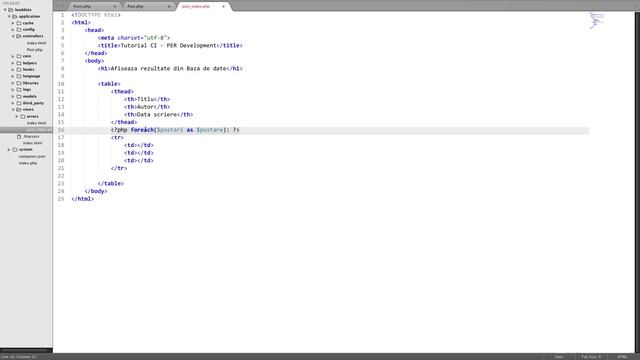Switch to the Posts.php tab

93,7
